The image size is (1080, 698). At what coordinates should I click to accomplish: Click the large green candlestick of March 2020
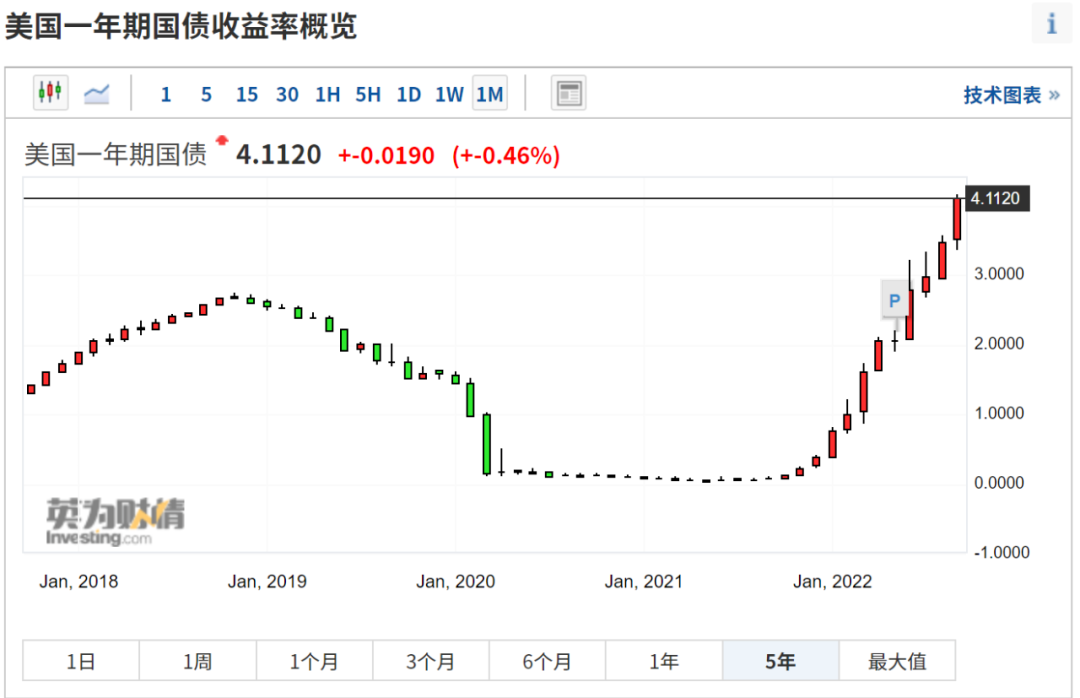click(487, 444)
